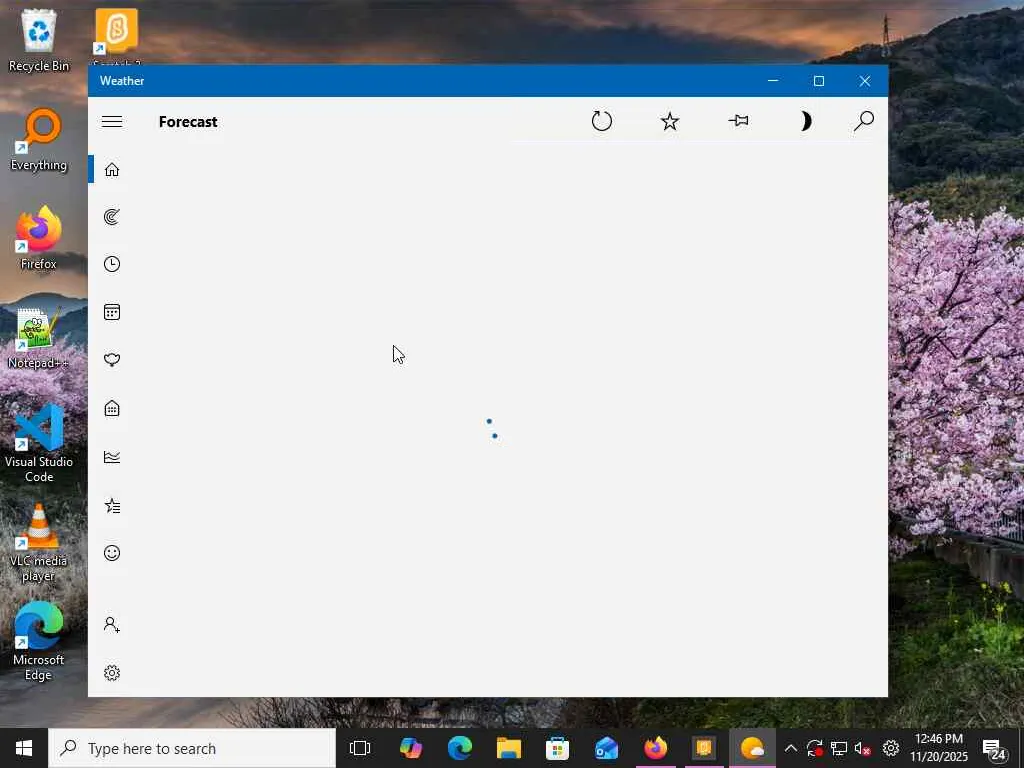Close the Weather window
Image resolution: width=1024 pixels, height=768 pixels.
(865, 81)
